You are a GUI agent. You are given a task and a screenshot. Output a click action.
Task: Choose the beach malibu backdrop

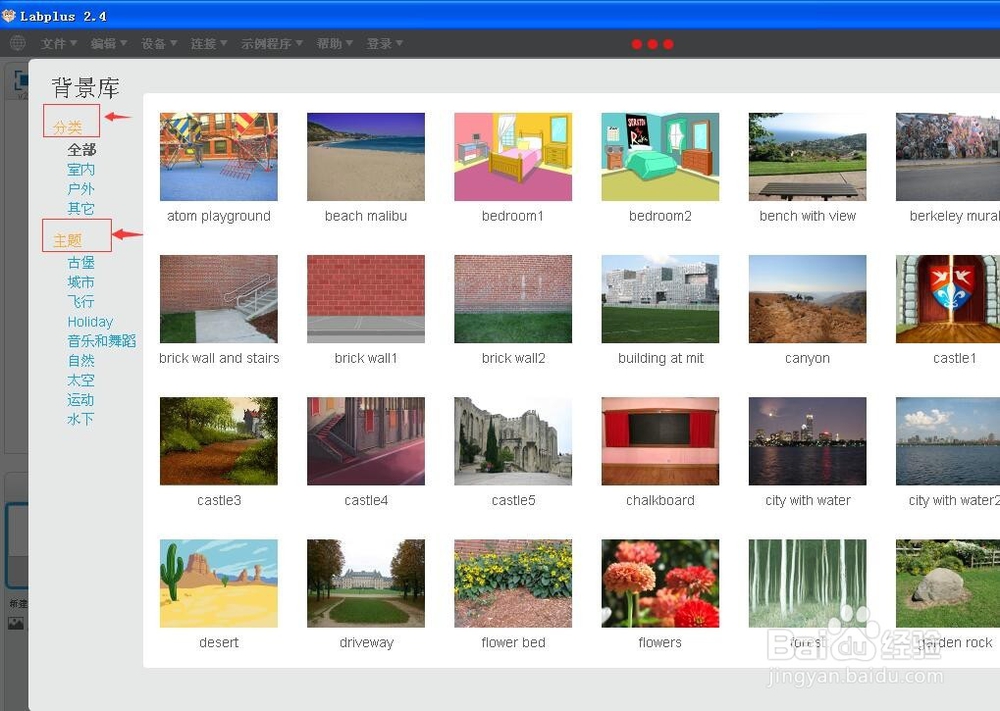pos(366,157)
